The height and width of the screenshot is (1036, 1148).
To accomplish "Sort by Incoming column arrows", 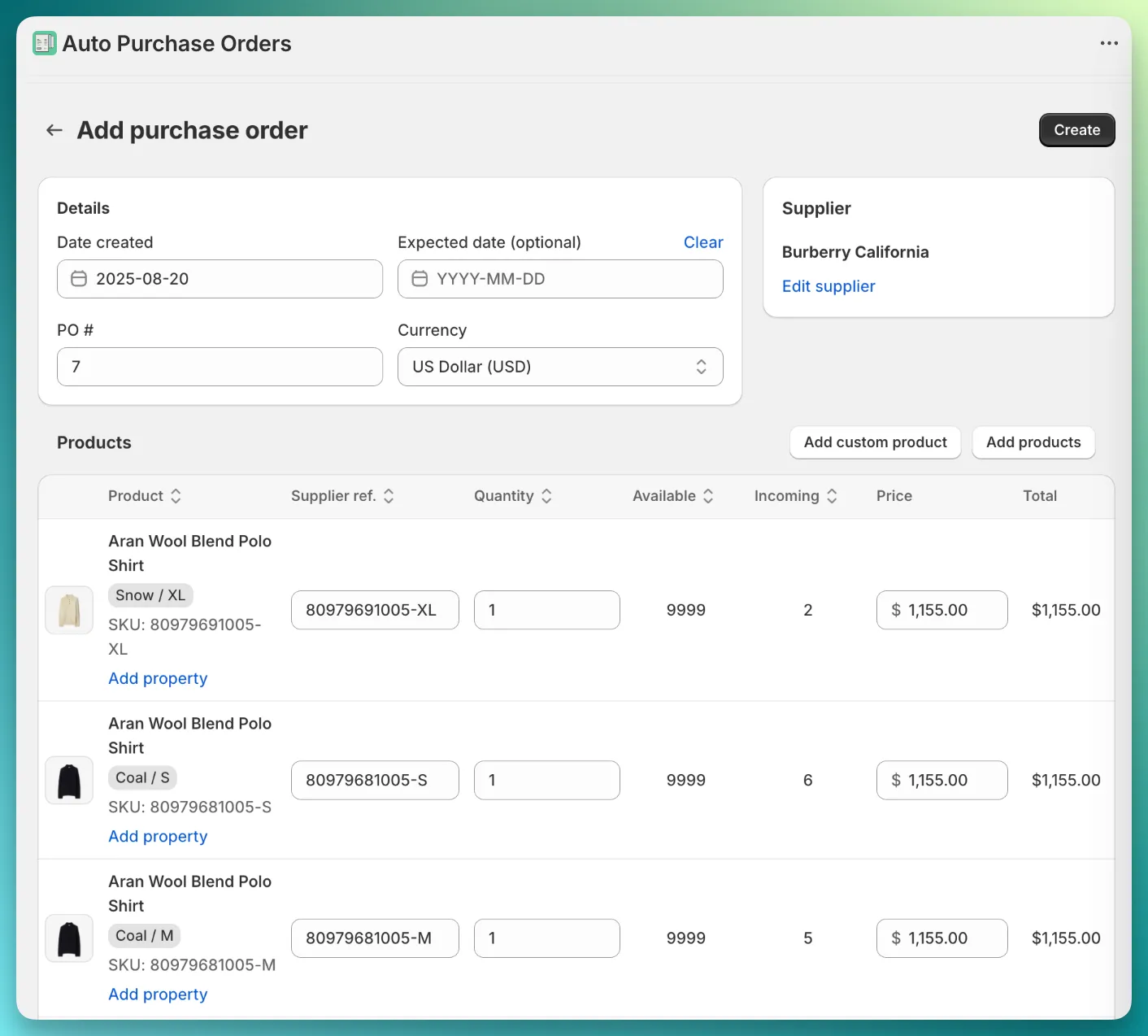I will tap(832, 496).
